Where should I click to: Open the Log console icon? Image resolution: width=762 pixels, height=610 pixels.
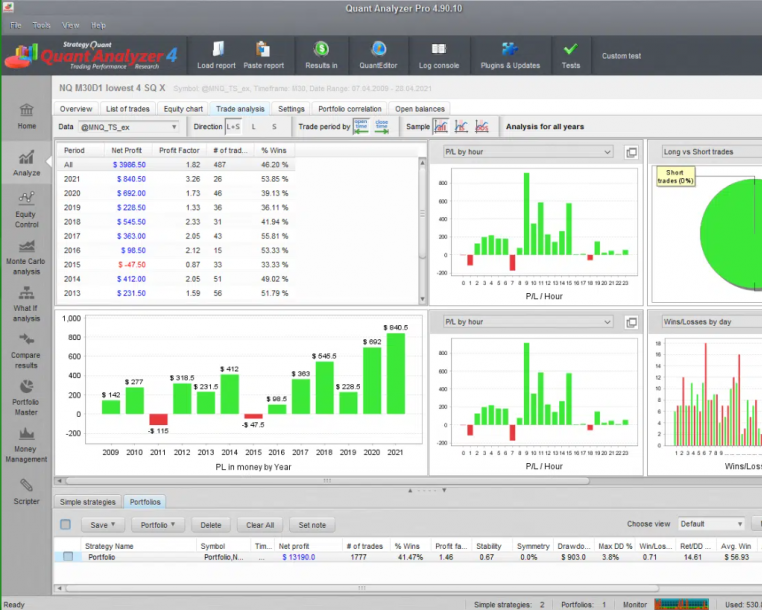click(x=438, y=49)
